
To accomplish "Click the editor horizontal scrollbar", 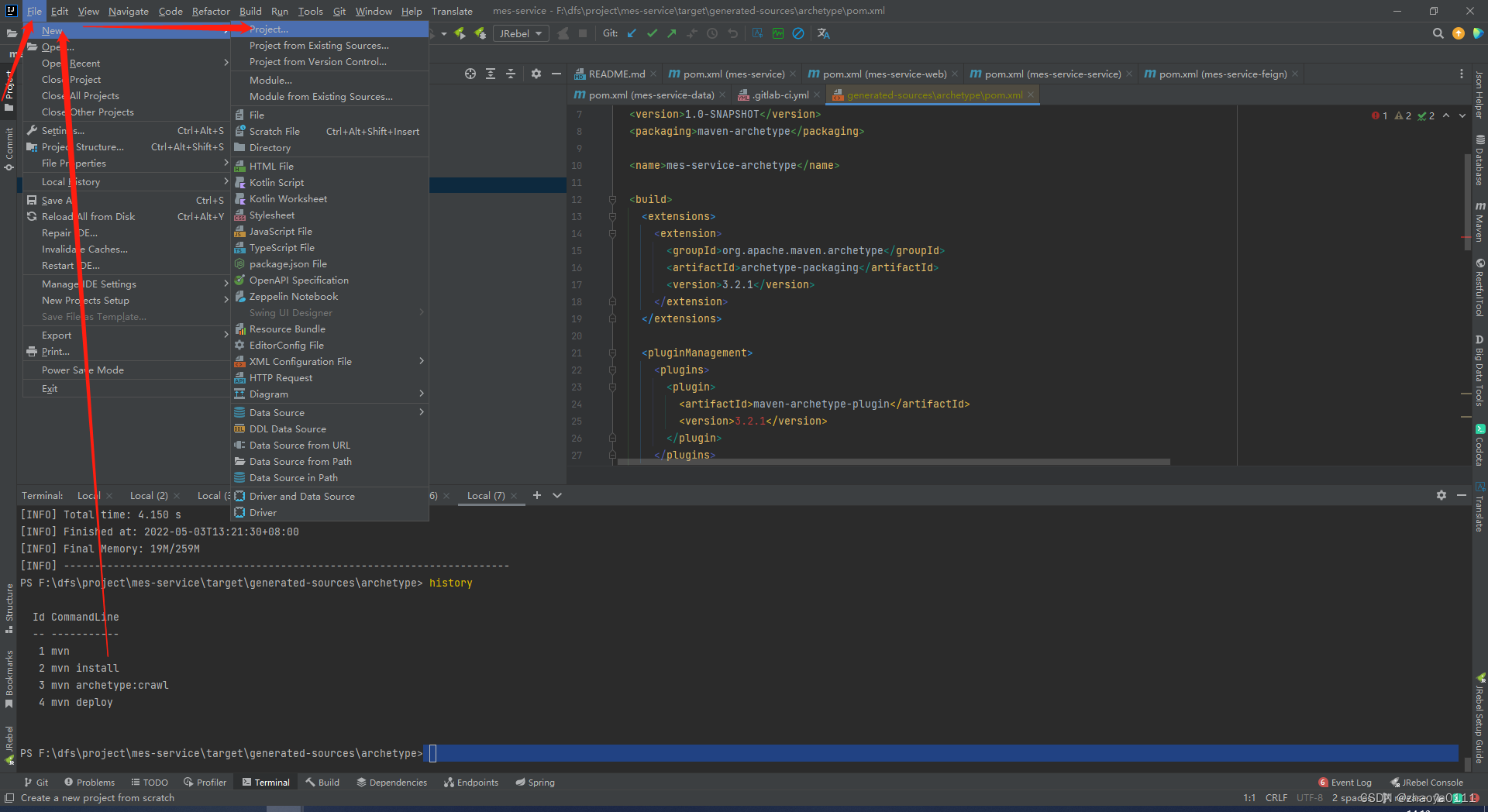I will point(894,462).
